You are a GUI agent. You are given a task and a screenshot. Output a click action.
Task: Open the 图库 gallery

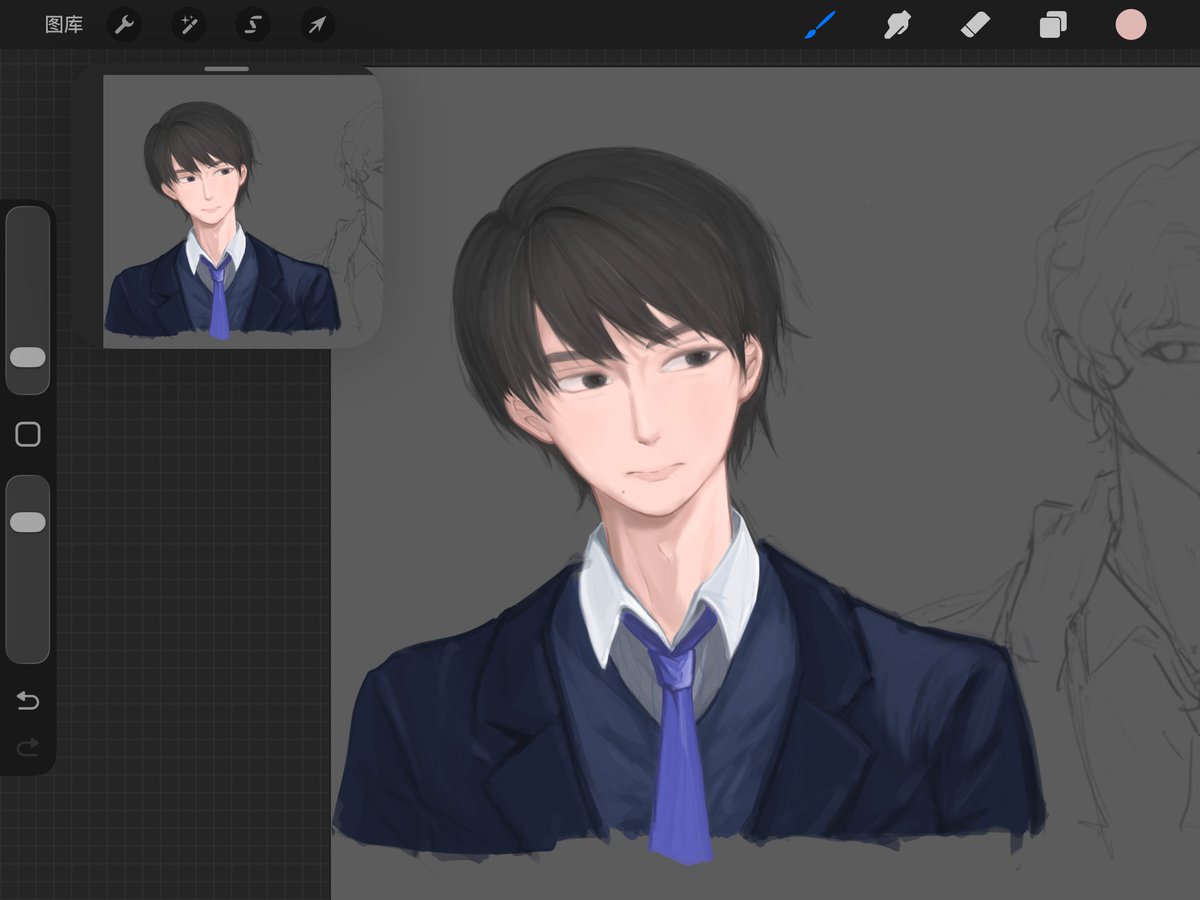point(64,25)
